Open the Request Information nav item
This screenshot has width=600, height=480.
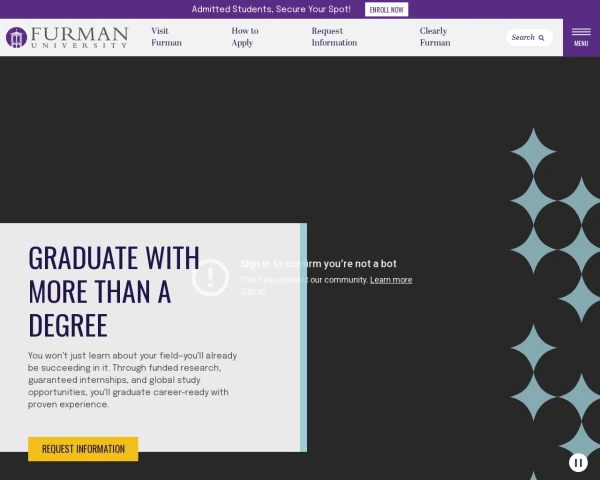pos(334,37)
